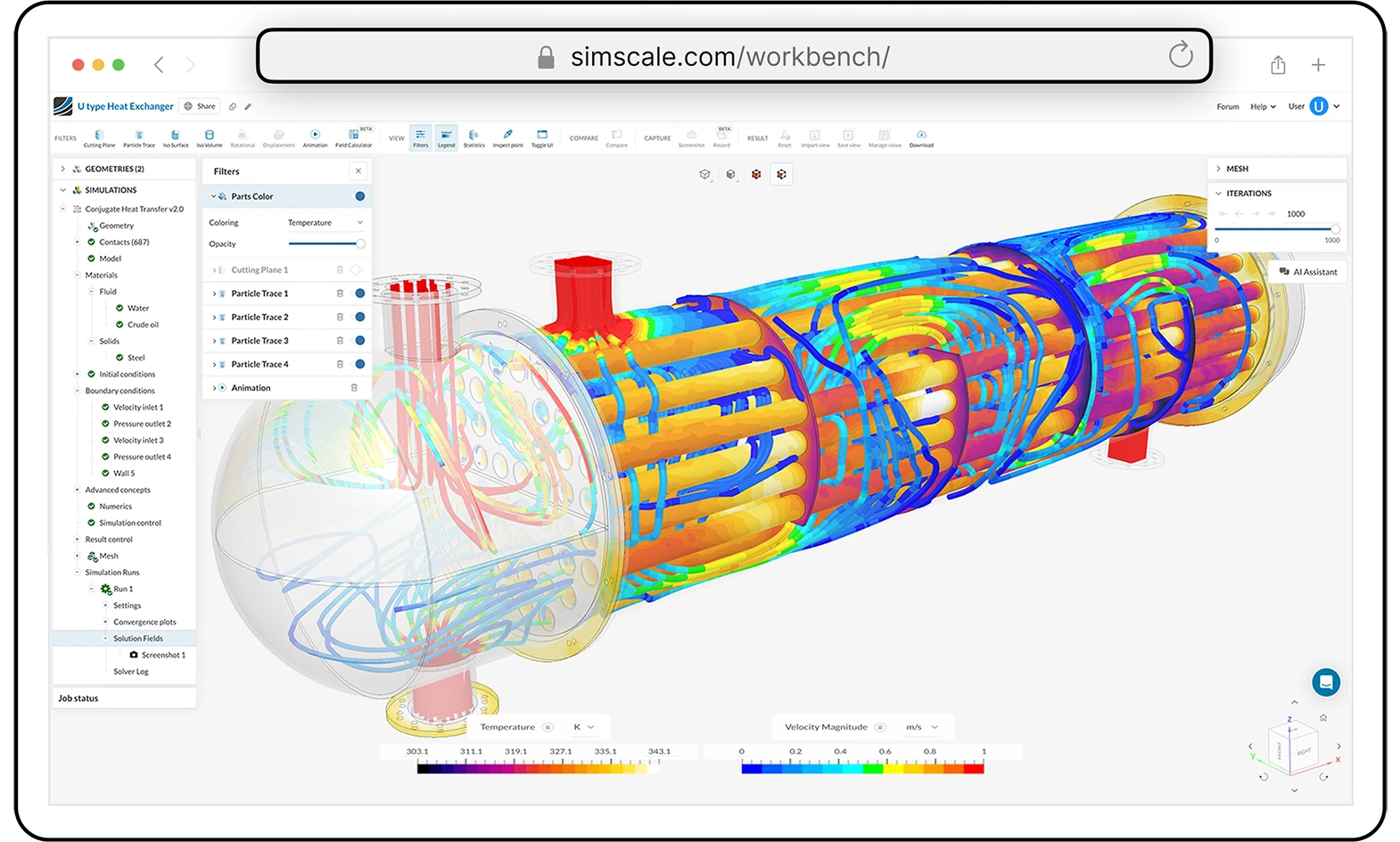Image resolution: width=1400 pixels, height=842 pixels.
Task: Click the Share button
Action: (200, 106)
